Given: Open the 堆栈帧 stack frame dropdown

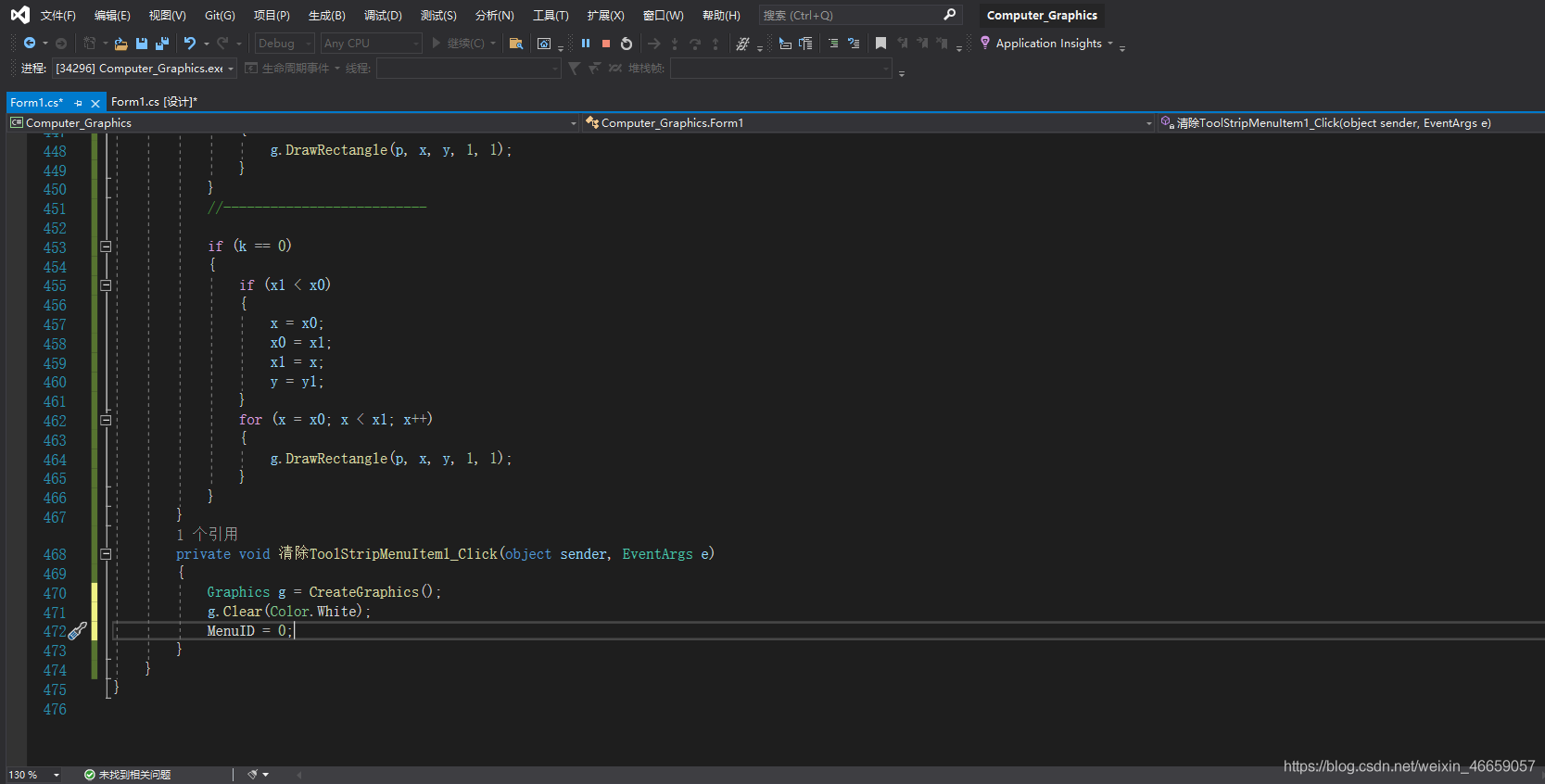Looking at the screenshot, I should 781,69.
